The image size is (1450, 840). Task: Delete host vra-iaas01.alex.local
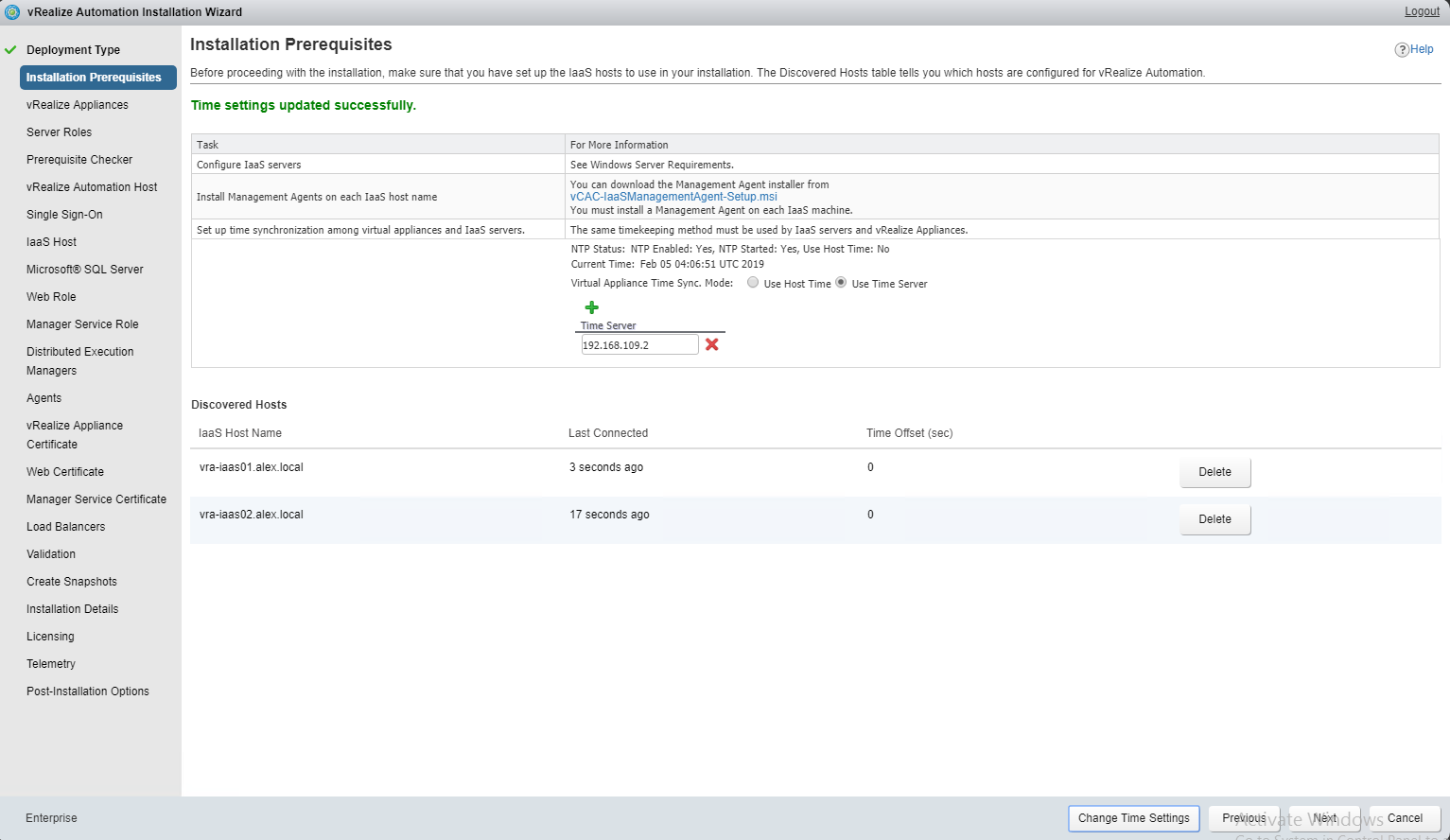(x=1214, y=472)
